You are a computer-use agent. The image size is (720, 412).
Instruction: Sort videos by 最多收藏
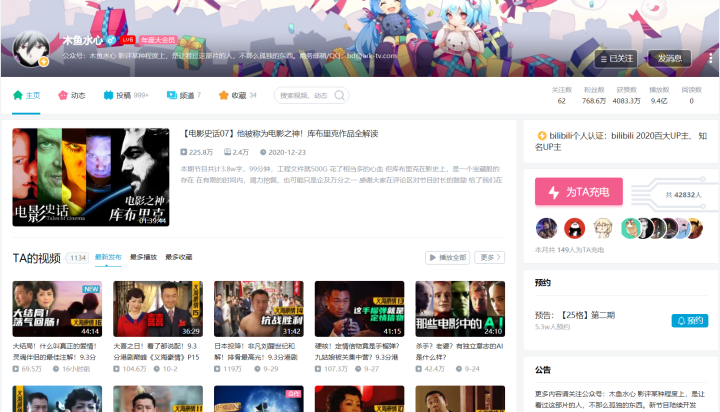pyautogui.click(x=179, y=257)
